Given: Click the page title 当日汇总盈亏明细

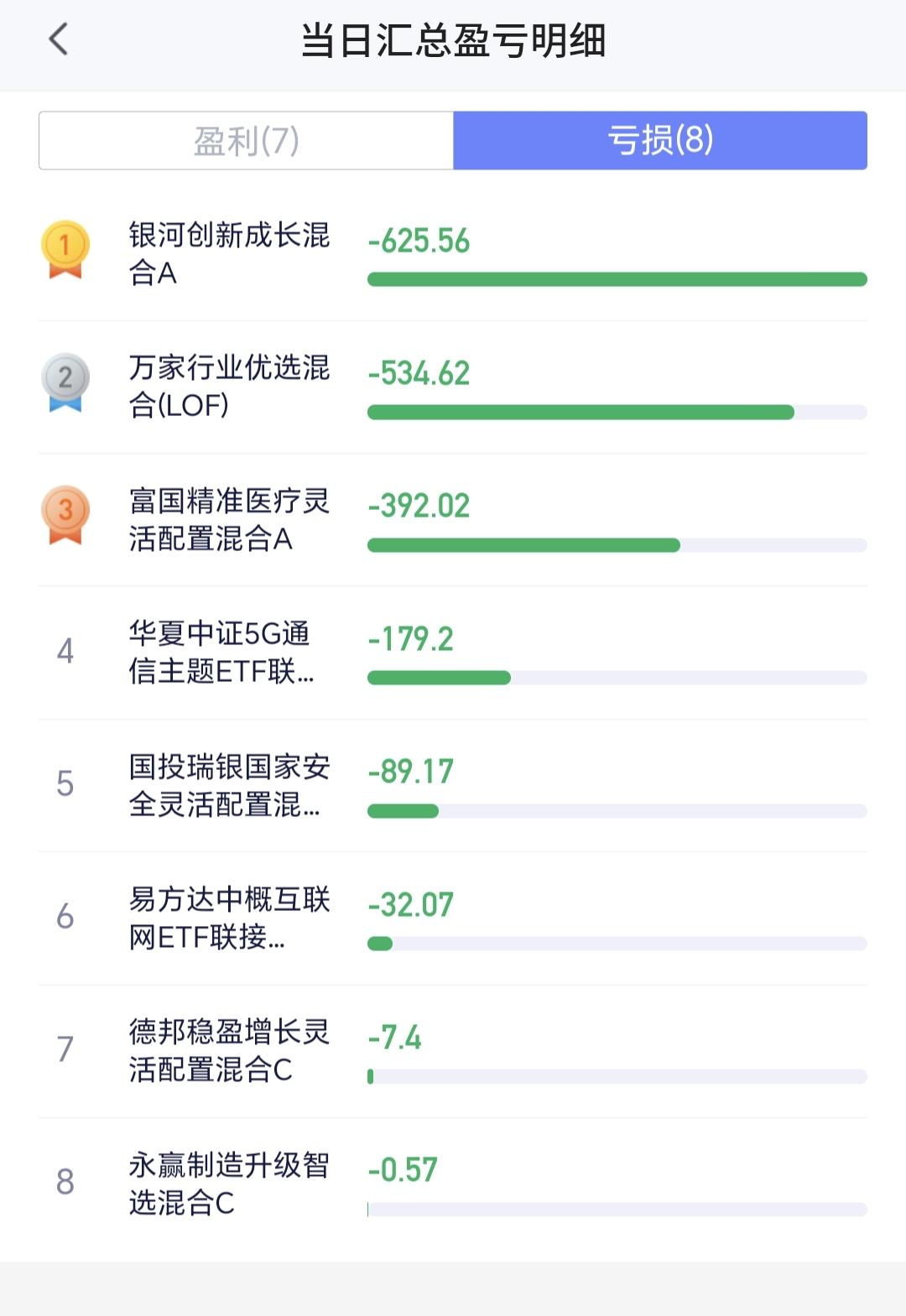Looking at the screenshot, I should pos(453,40).
